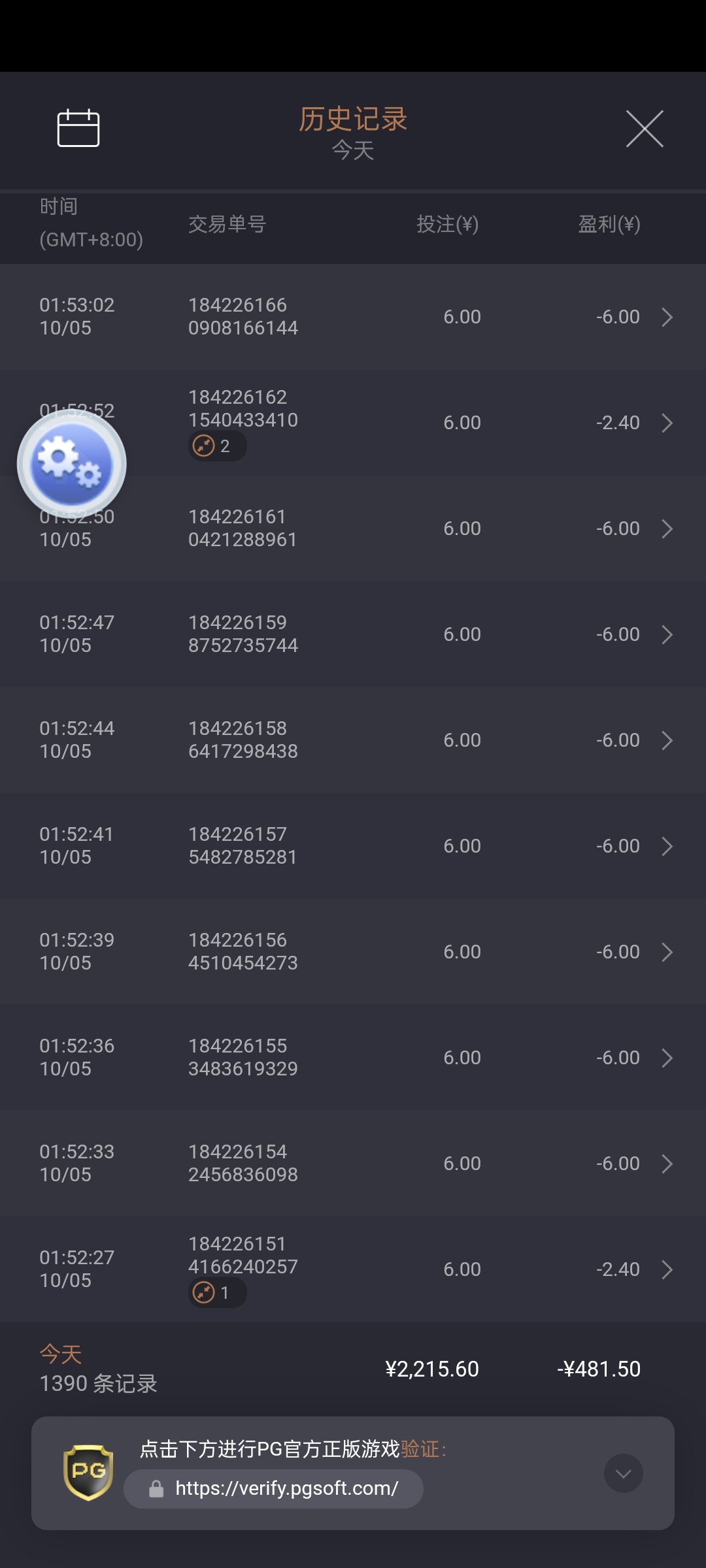Click free spin badge showing 1
Image resolution: width=706 pixels, height=1568 pixels.
coord(217,1293)
